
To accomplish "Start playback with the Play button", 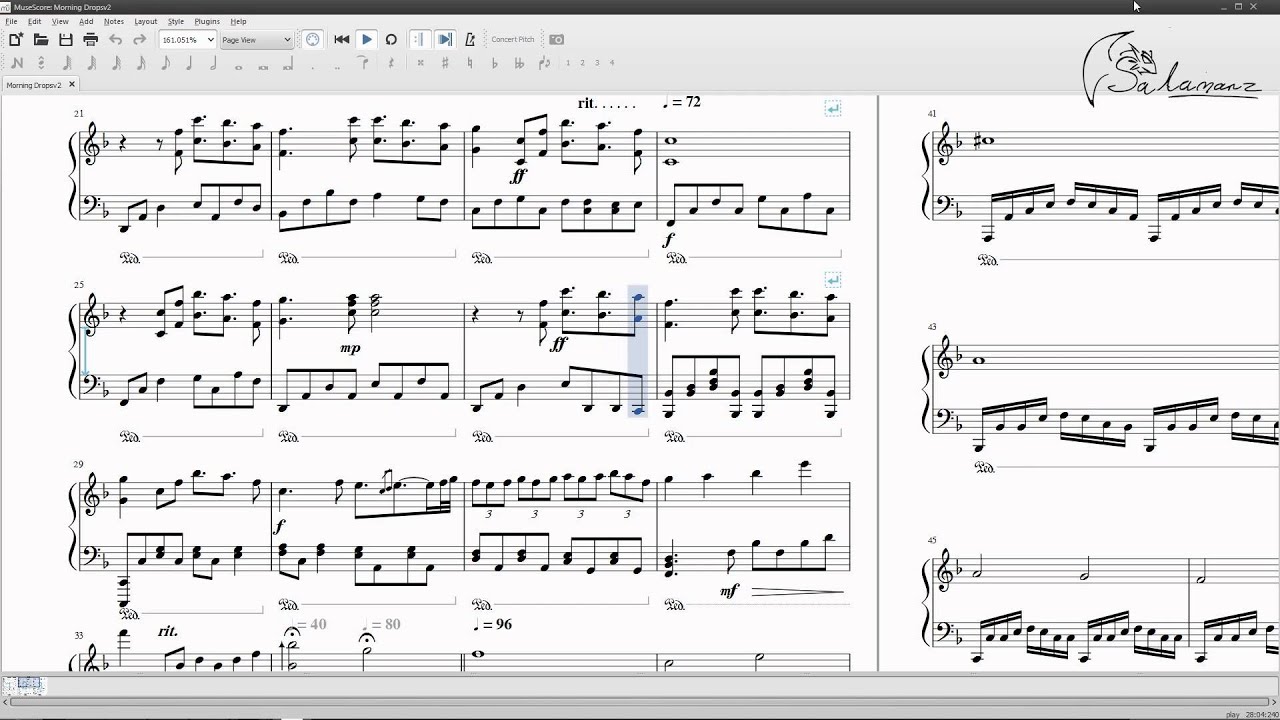I will point(367,40).
